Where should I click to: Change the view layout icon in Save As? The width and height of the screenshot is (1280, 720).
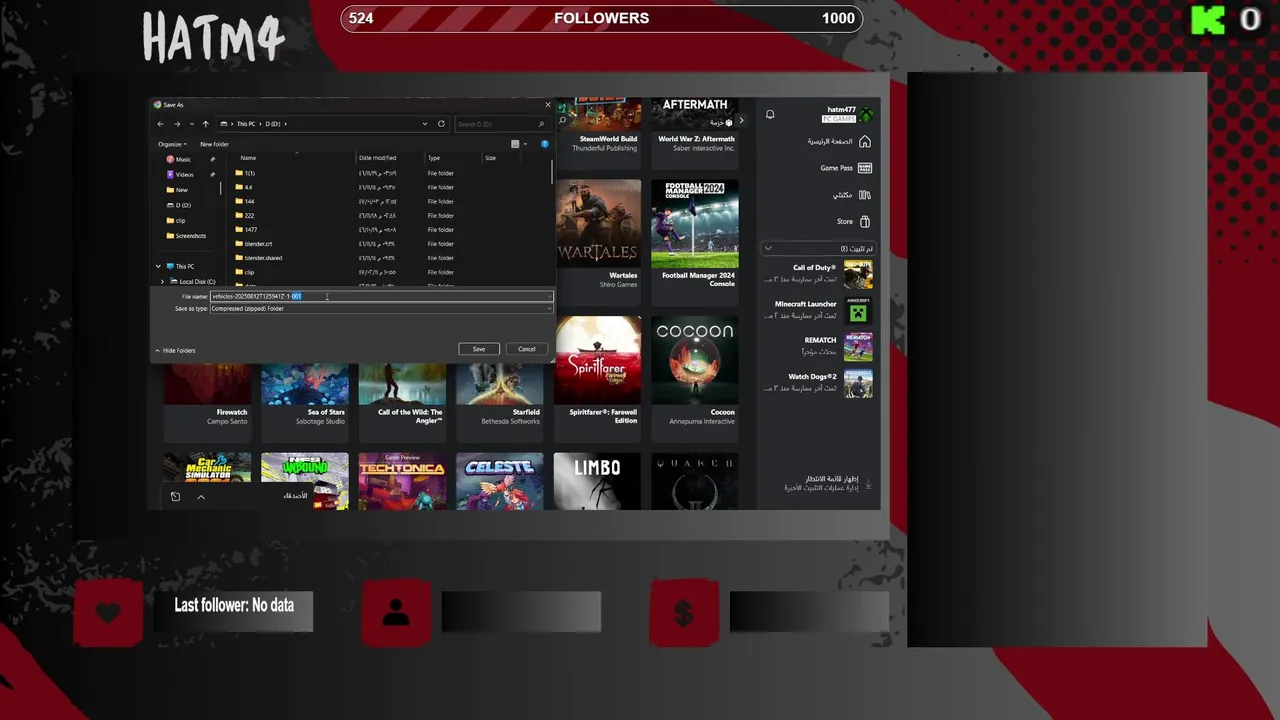515,144
